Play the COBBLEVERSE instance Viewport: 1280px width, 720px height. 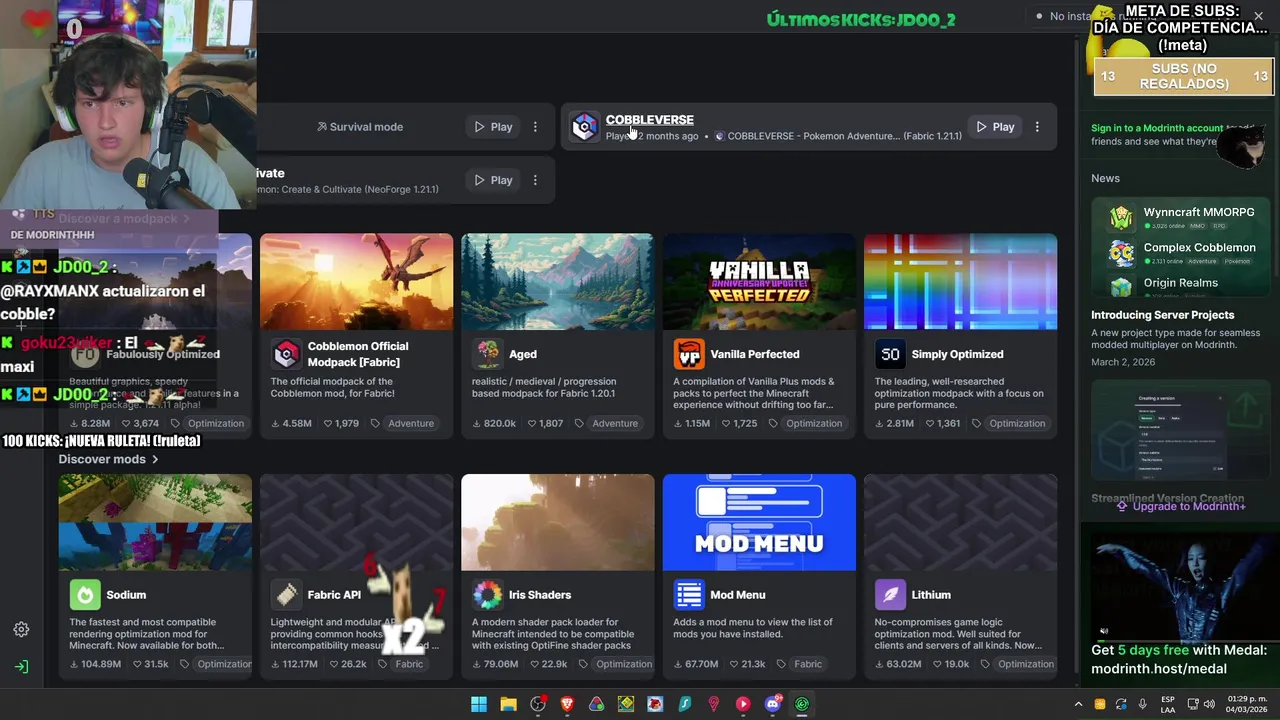click(x=995, y=127)
